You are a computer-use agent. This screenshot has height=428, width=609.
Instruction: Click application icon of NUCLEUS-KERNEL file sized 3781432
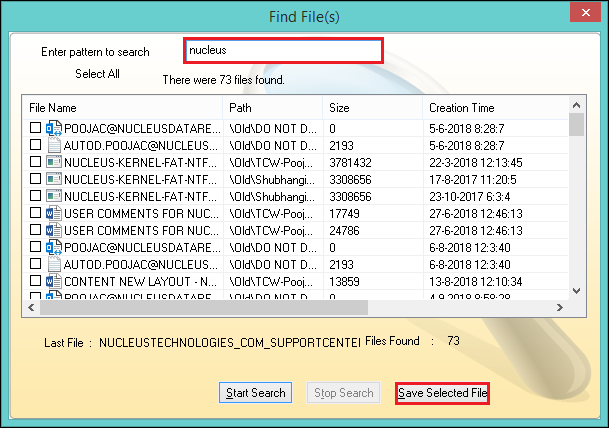click(x=54, y=162)
